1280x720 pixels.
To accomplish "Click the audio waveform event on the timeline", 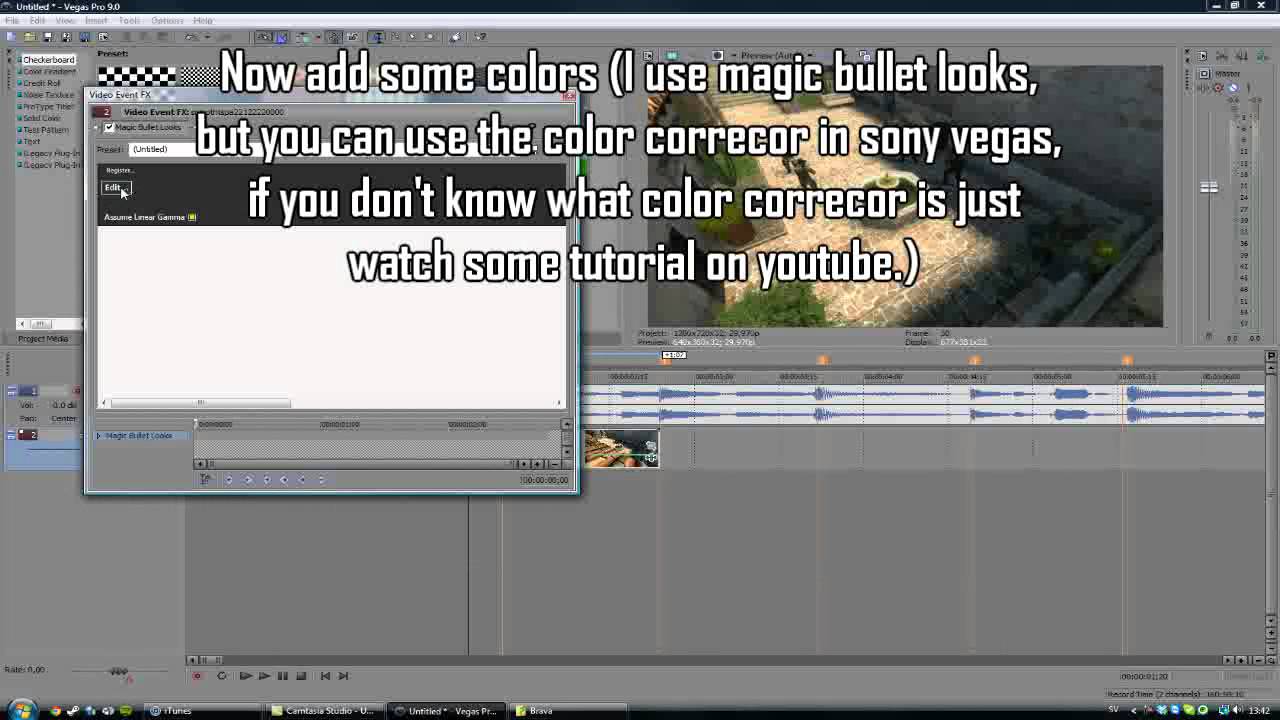I will pyautogui.click(x=922, y=404).
